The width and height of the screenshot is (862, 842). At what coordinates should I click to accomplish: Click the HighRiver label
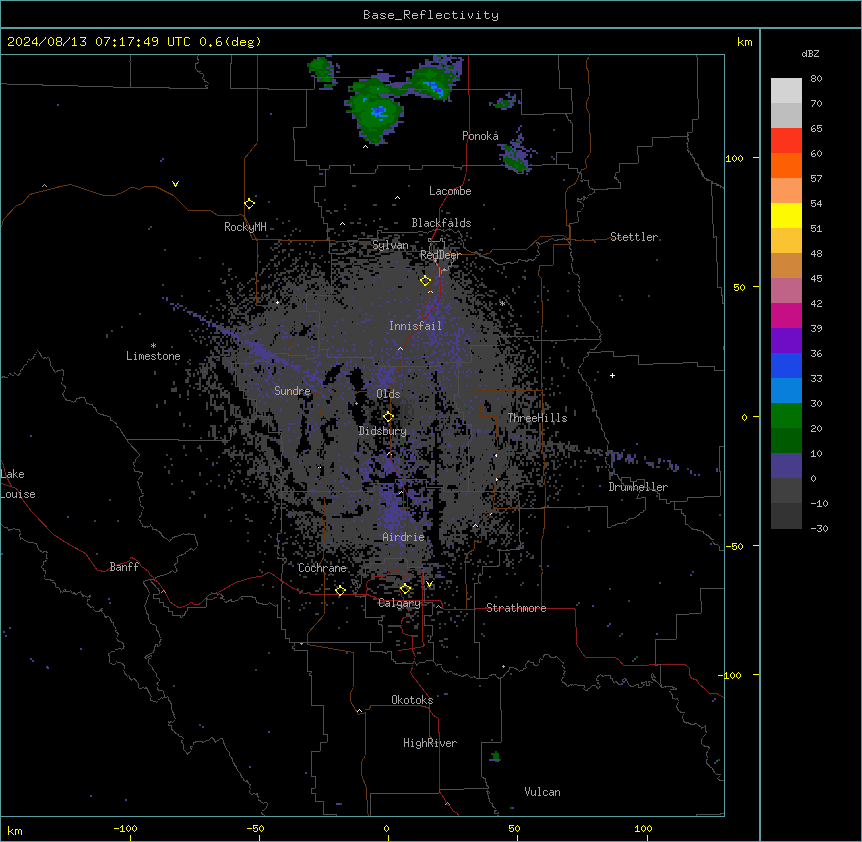click(x=429, y=743)
